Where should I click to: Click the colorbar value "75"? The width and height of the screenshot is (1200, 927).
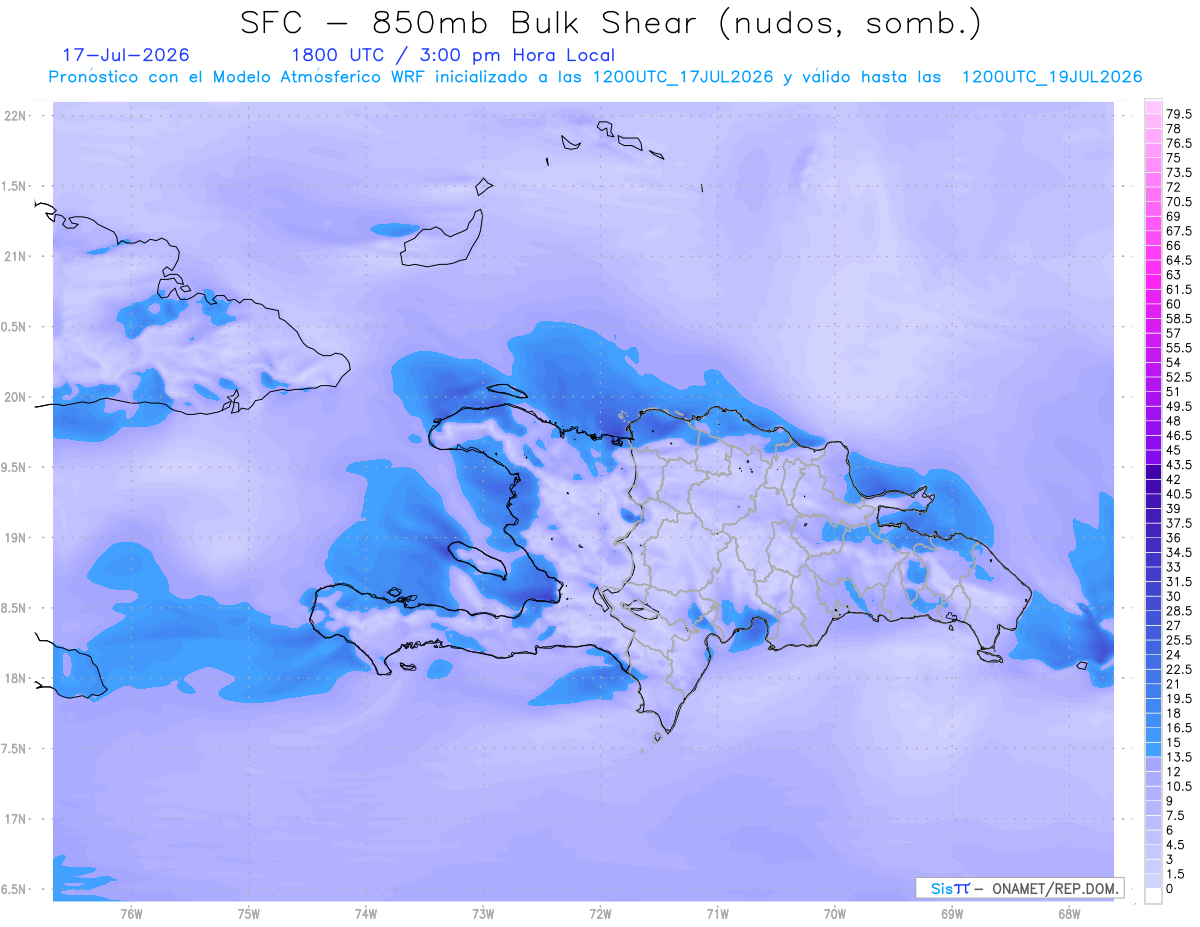coord(1174,158)
